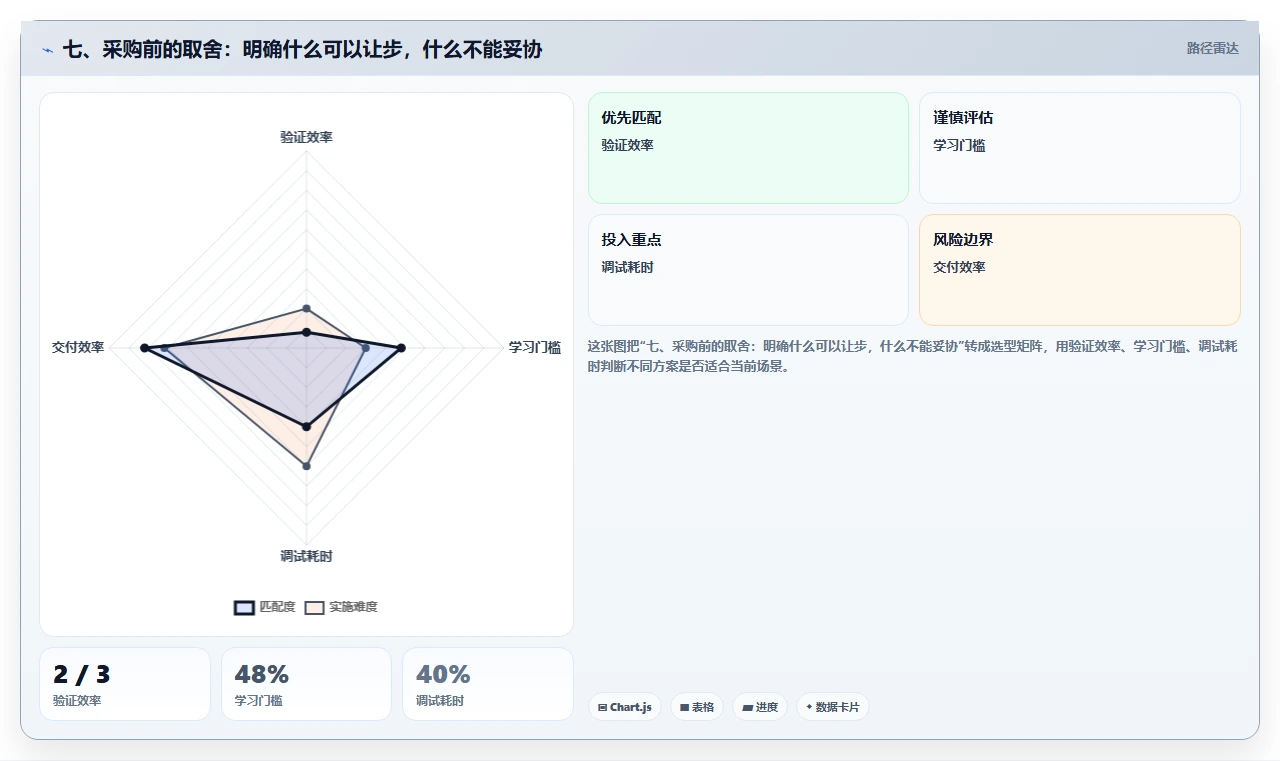The width and height of the screenshot is (1280, 761).
Task: Open the 优先匹配 card
Action: (748, 148)
